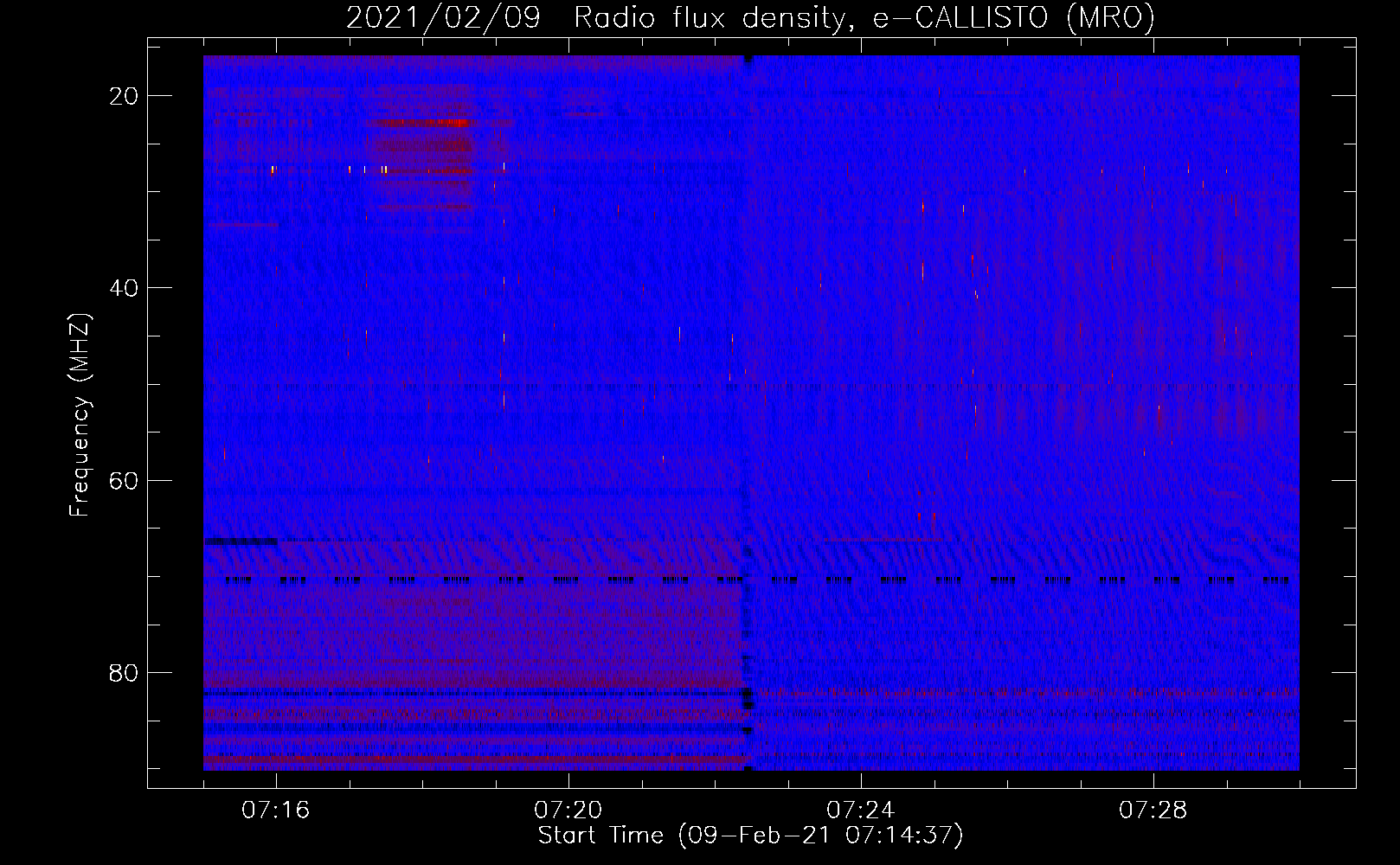Click the 07:24 time tick label
This screenshot has height=865, width=1400.
coord(861,811)
